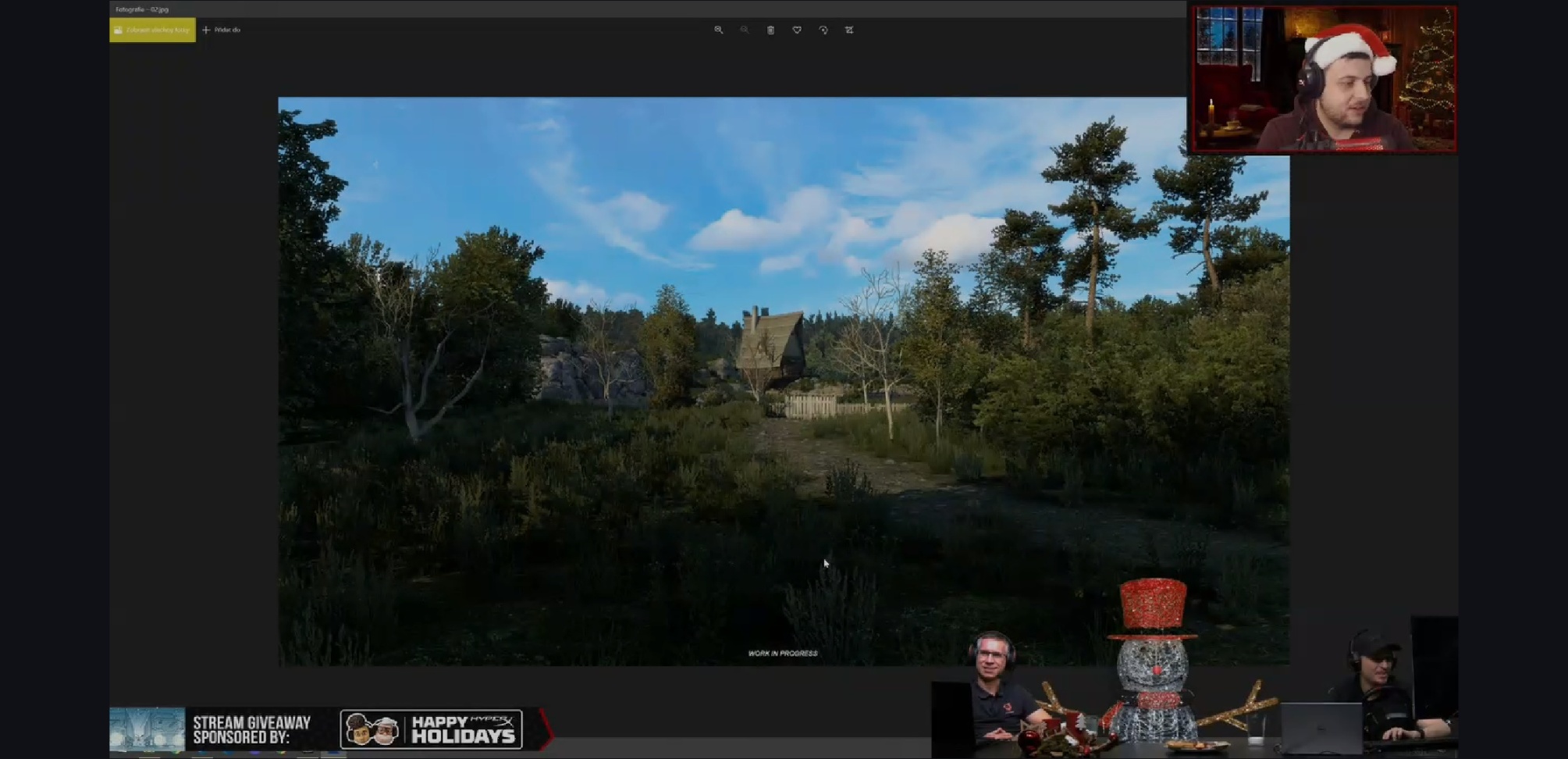Click the 'Přidat do' plus button
This screenshot has height=759, width=1568.
pyautogui.click(x=221, y=30)
